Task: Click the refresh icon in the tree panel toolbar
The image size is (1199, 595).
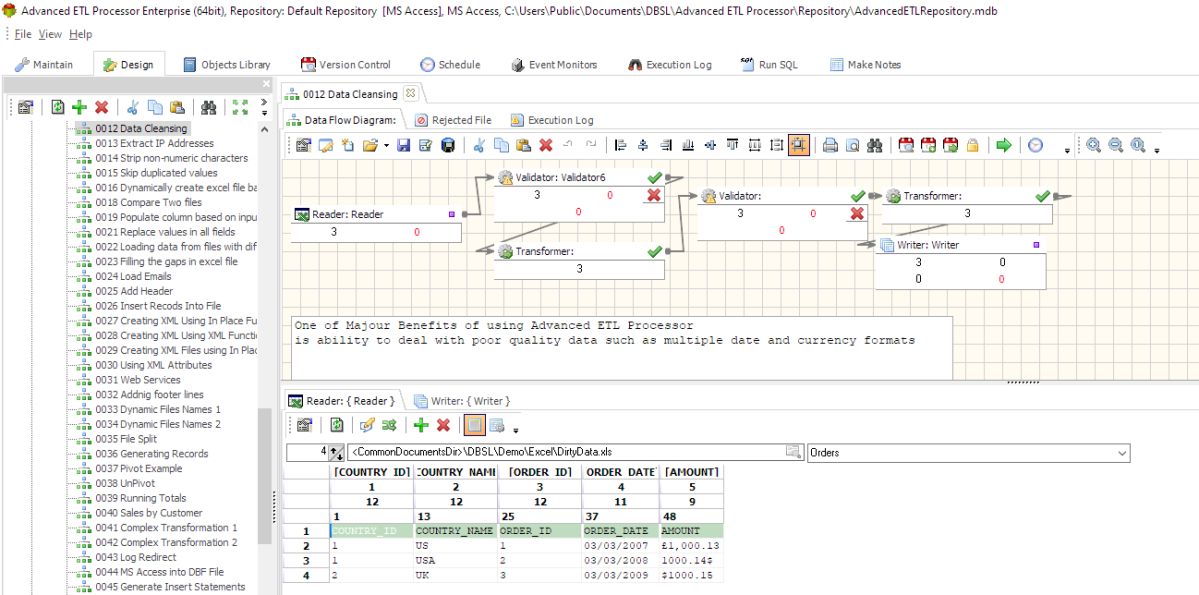Action: (57, 107)
